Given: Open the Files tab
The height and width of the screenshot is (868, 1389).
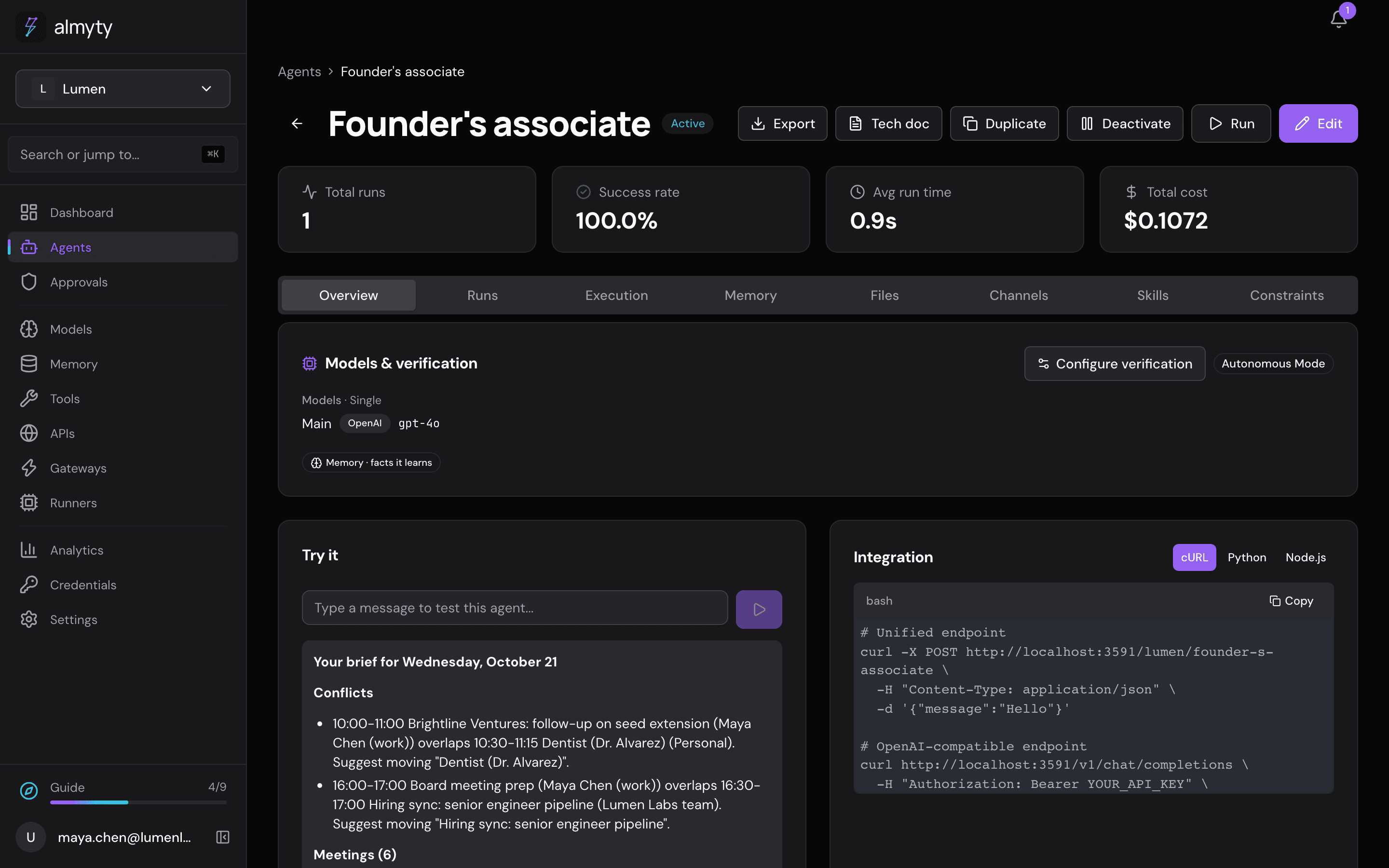Looking at the screenshot, I should coord(885,295).
